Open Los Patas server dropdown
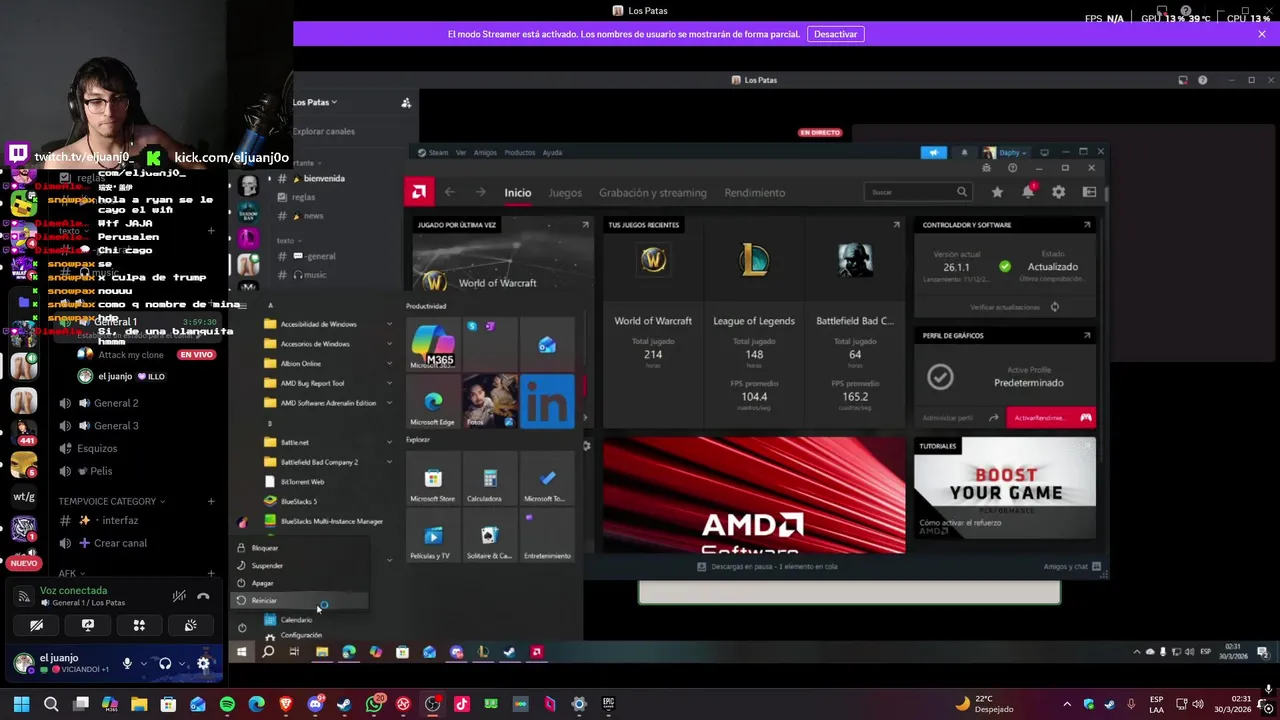 tap(315, 102)
